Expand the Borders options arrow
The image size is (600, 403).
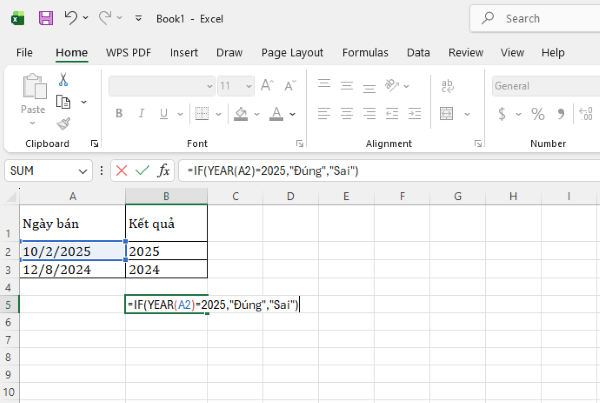click(218, 114)
